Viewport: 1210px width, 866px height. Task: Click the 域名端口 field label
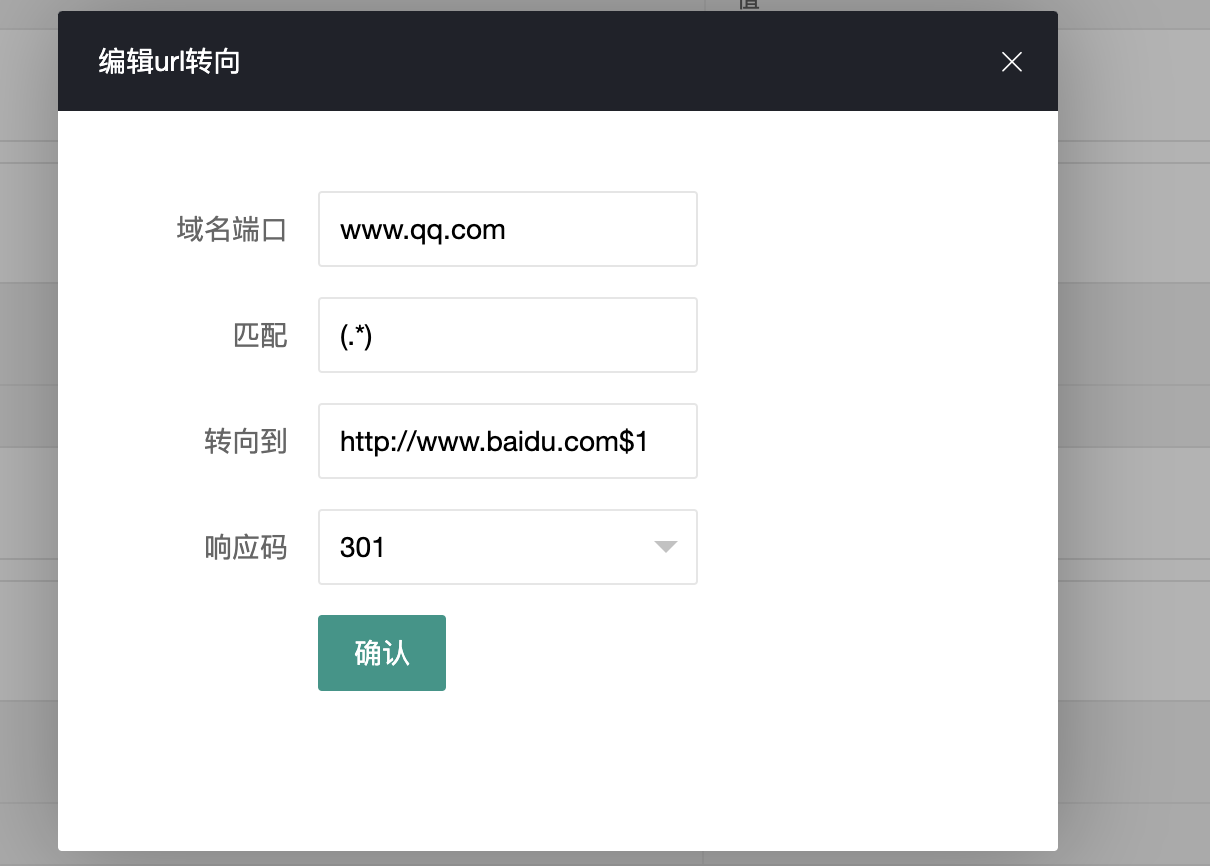[x=232, y=229]
